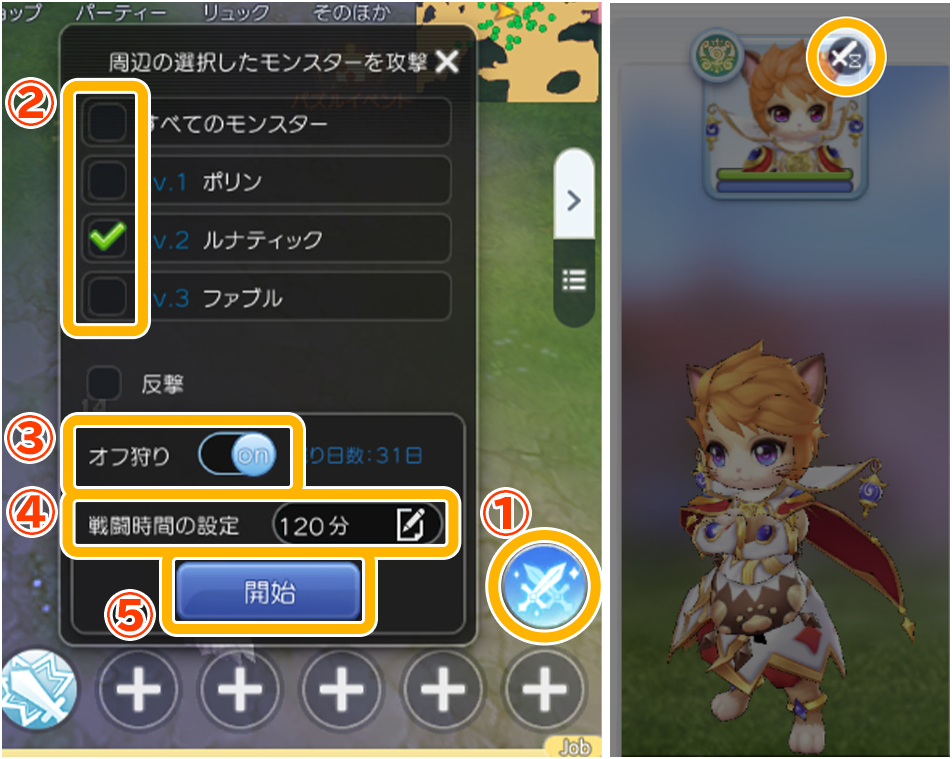Image resolution: width=952 pixels, height=759 pixels.
Task: Tap the crossed swords auto-battle icon
Action: click(544, 585)
